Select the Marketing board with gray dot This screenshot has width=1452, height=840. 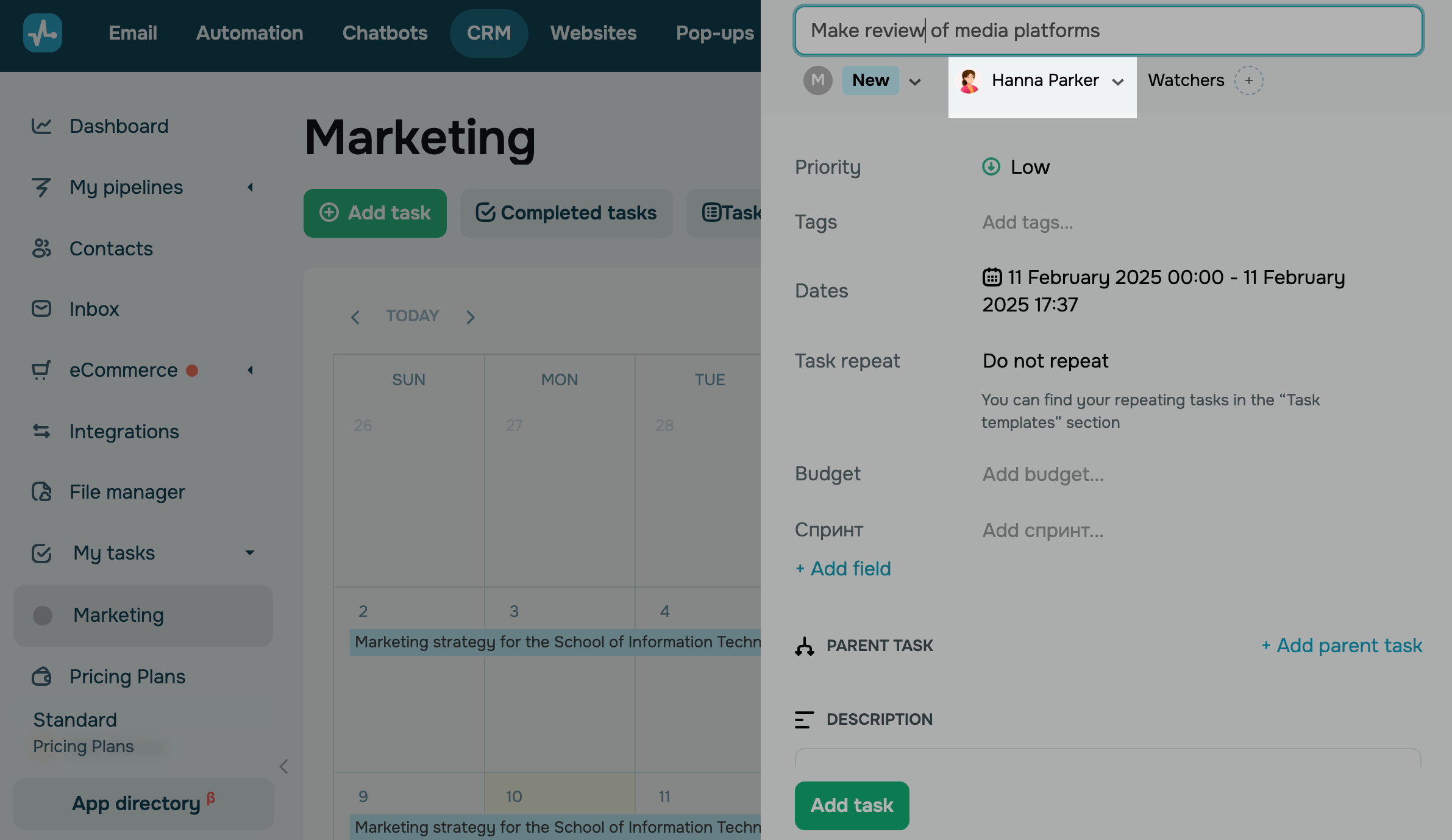tap(118, 616)
